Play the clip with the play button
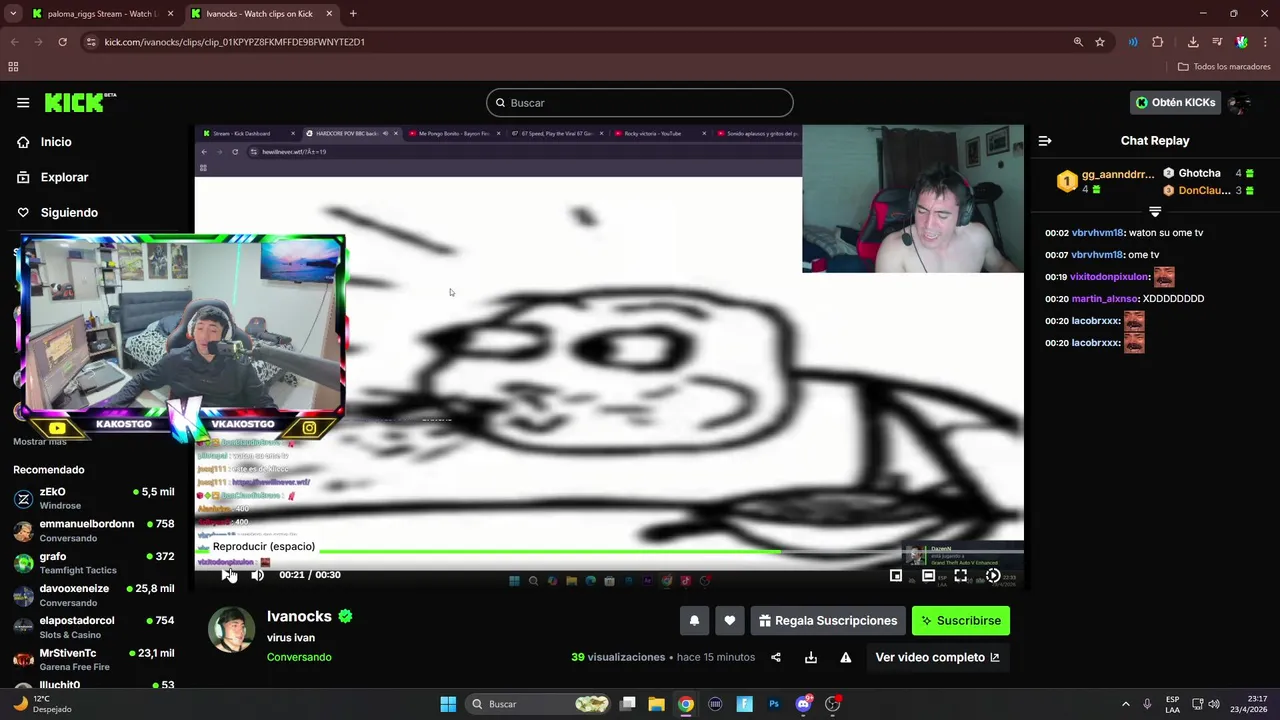 pyautogui.click(x=227, y=575)
